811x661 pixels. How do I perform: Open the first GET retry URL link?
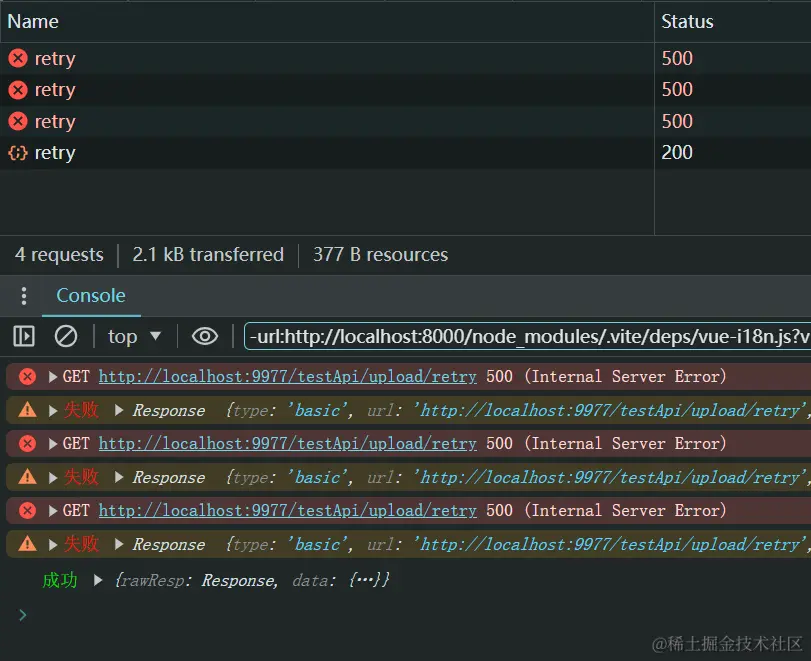[x=288, y=377]
